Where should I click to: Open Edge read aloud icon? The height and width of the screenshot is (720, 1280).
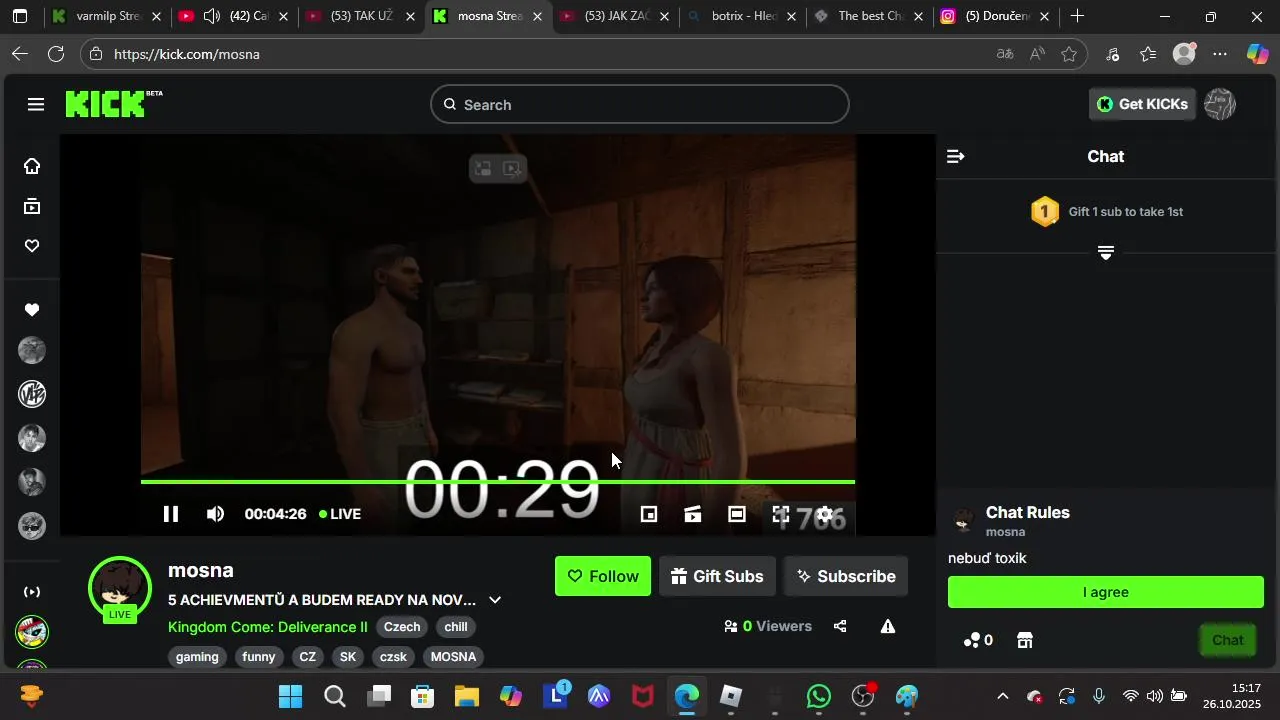point(1037,54)
